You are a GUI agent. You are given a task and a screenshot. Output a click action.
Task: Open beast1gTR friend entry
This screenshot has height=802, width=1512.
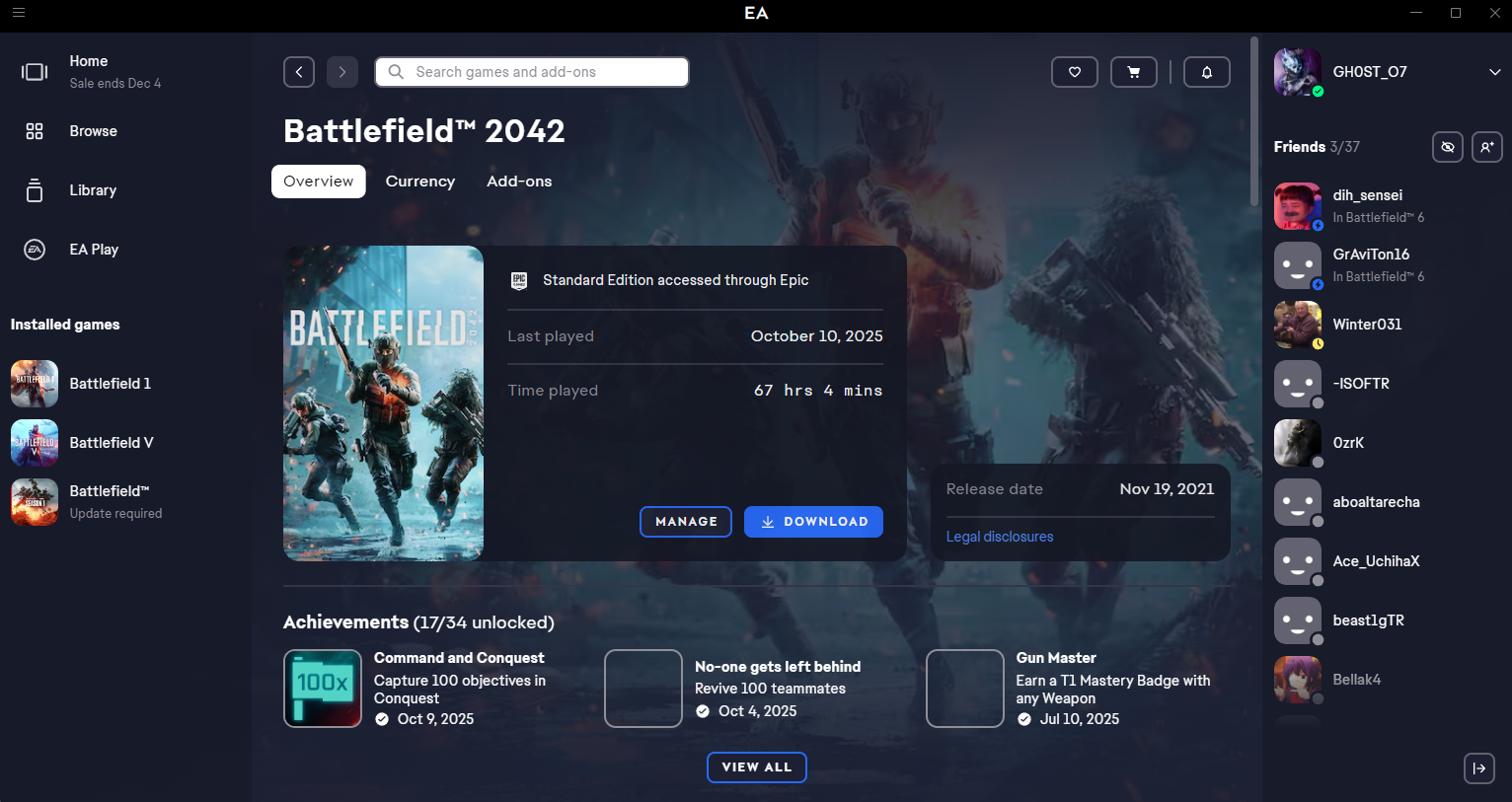[x=1388, y=620]
